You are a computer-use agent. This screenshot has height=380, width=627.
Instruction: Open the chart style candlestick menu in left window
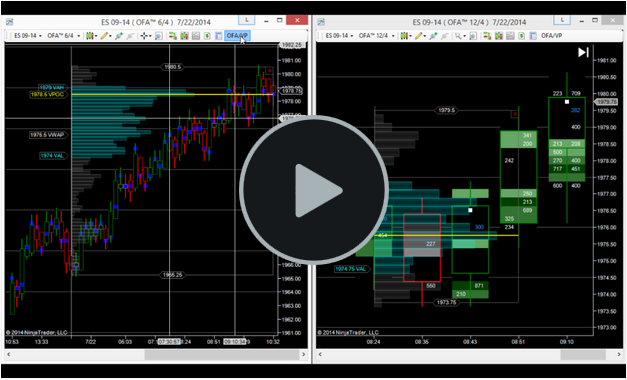91,36
